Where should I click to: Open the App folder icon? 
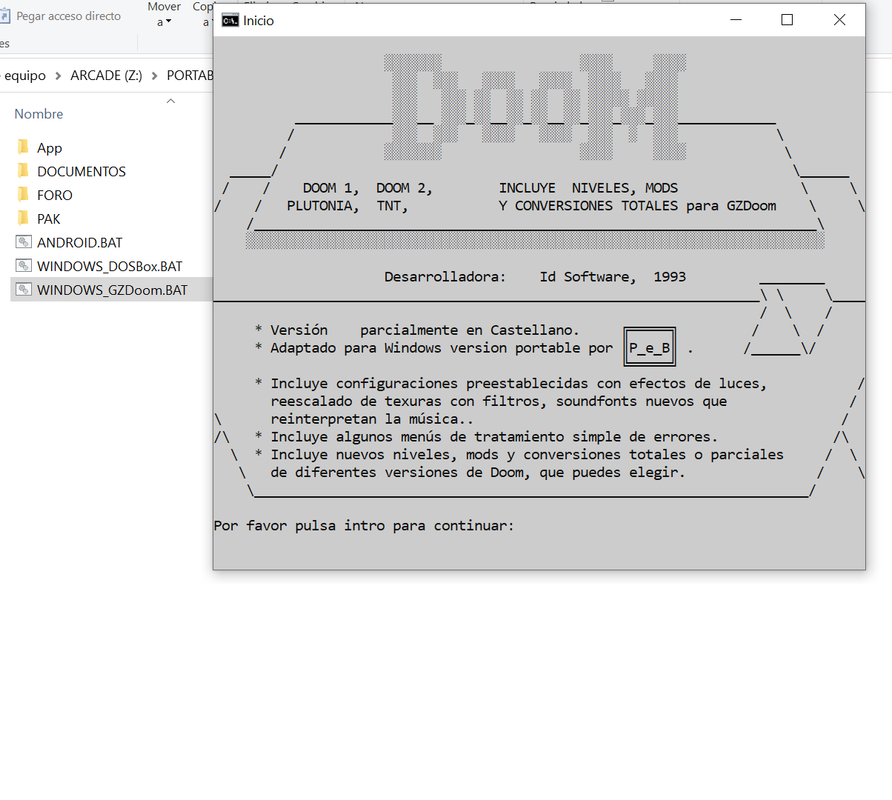coord(23,147)
